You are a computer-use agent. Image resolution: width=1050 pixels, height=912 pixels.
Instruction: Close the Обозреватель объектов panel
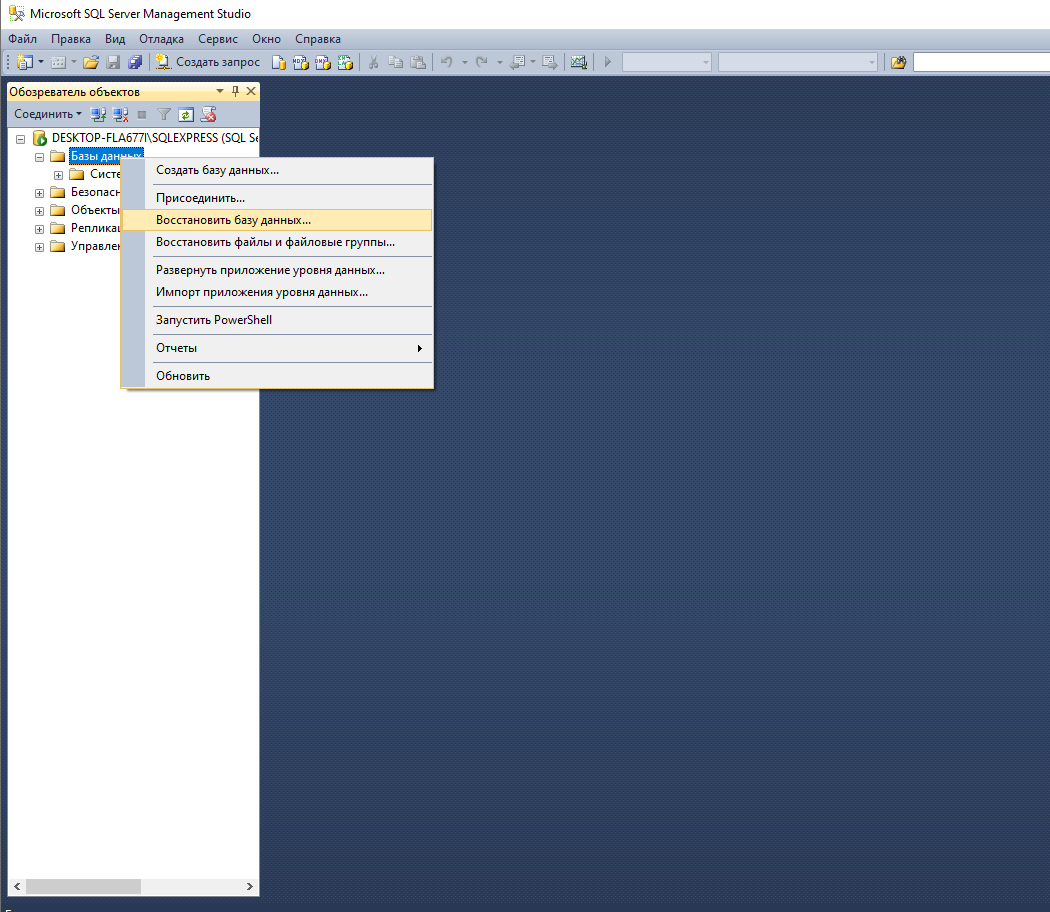[251, 91]
